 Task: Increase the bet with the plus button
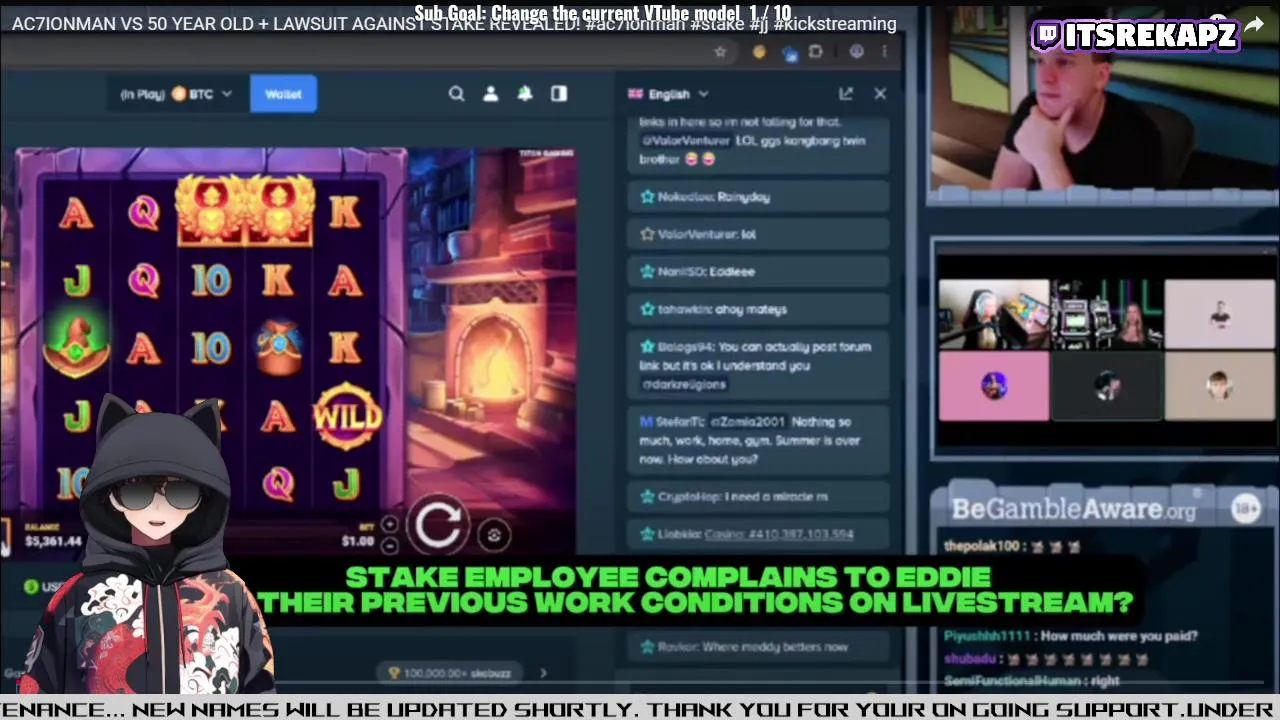389,524
